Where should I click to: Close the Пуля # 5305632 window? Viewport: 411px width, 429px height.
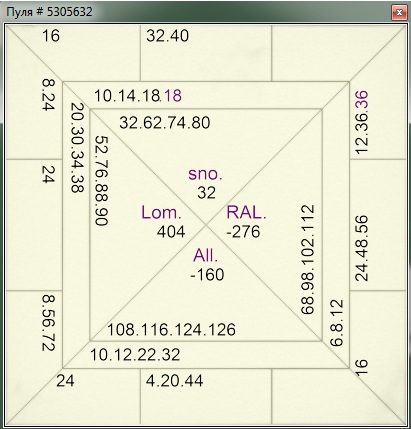[x=399, y=13]
